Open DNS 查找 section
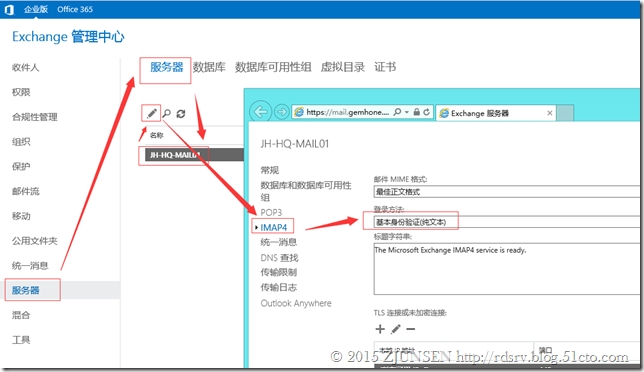 click(279, 257)
